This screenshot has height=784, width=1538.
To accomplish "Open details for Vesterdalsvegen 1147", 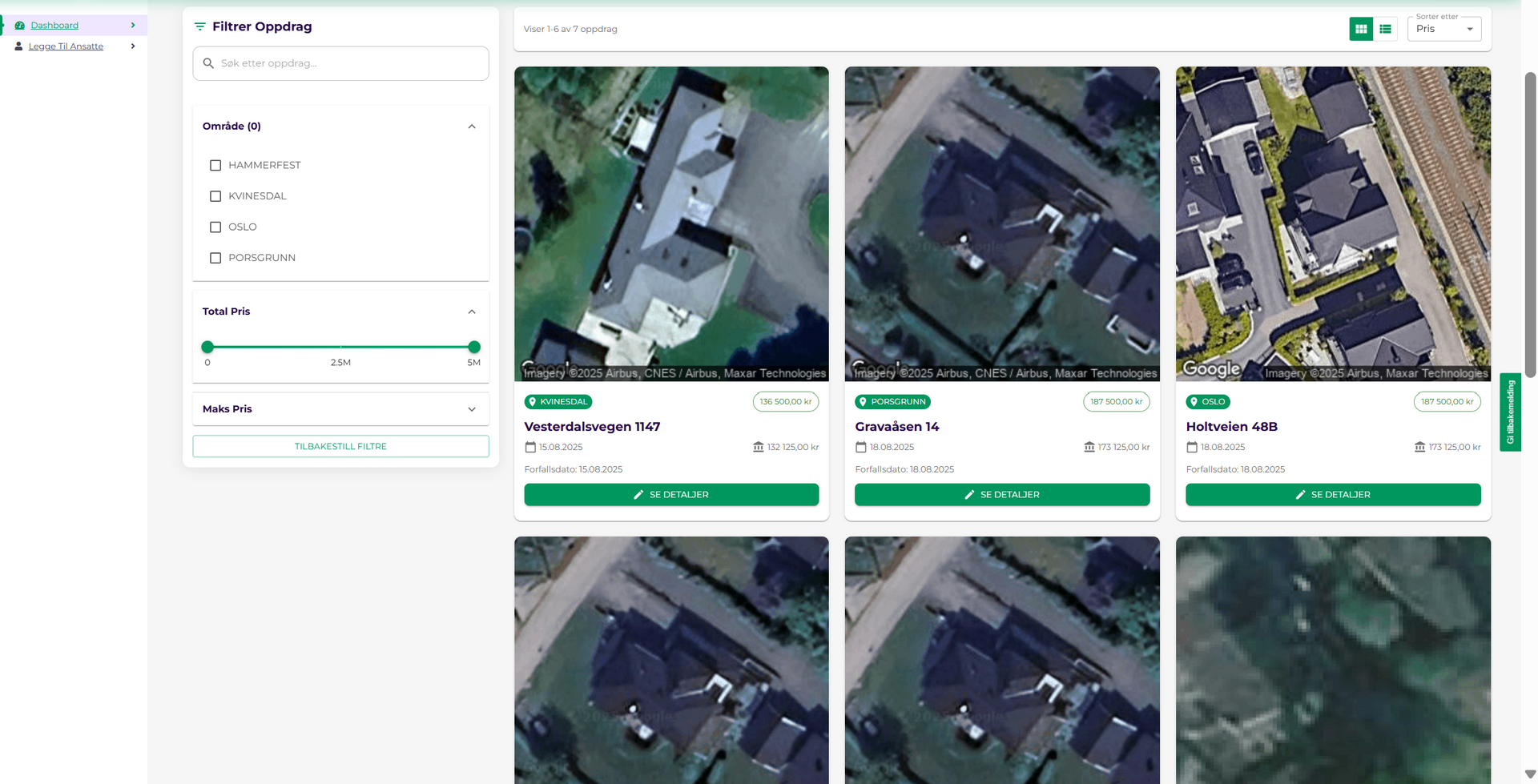I will tap(671, 495).
